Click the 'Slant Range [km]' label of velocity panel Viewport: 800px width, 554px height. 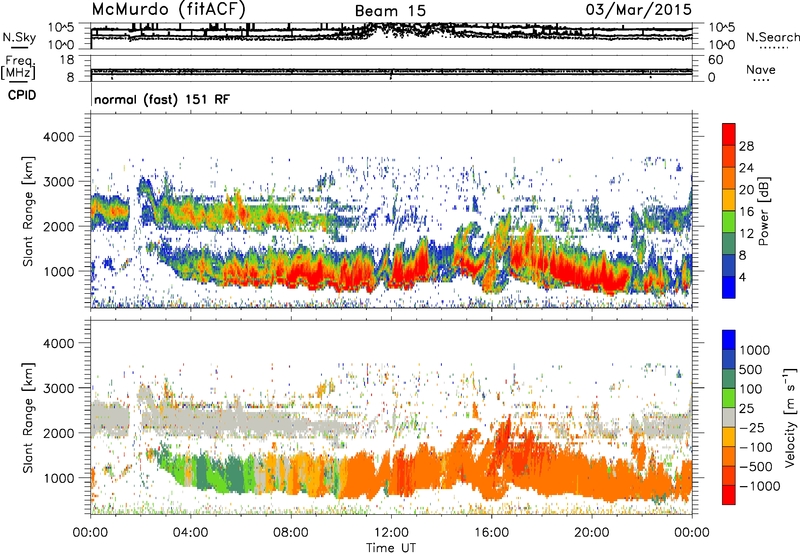tap(28, 418)
